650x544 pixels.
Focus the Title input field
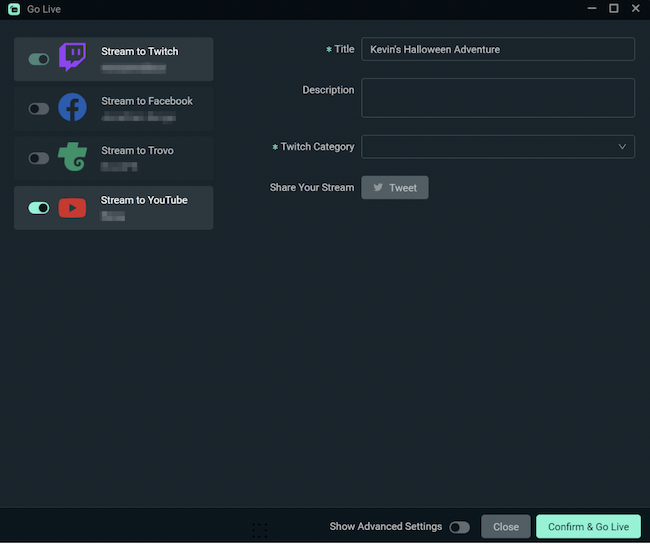498,49
